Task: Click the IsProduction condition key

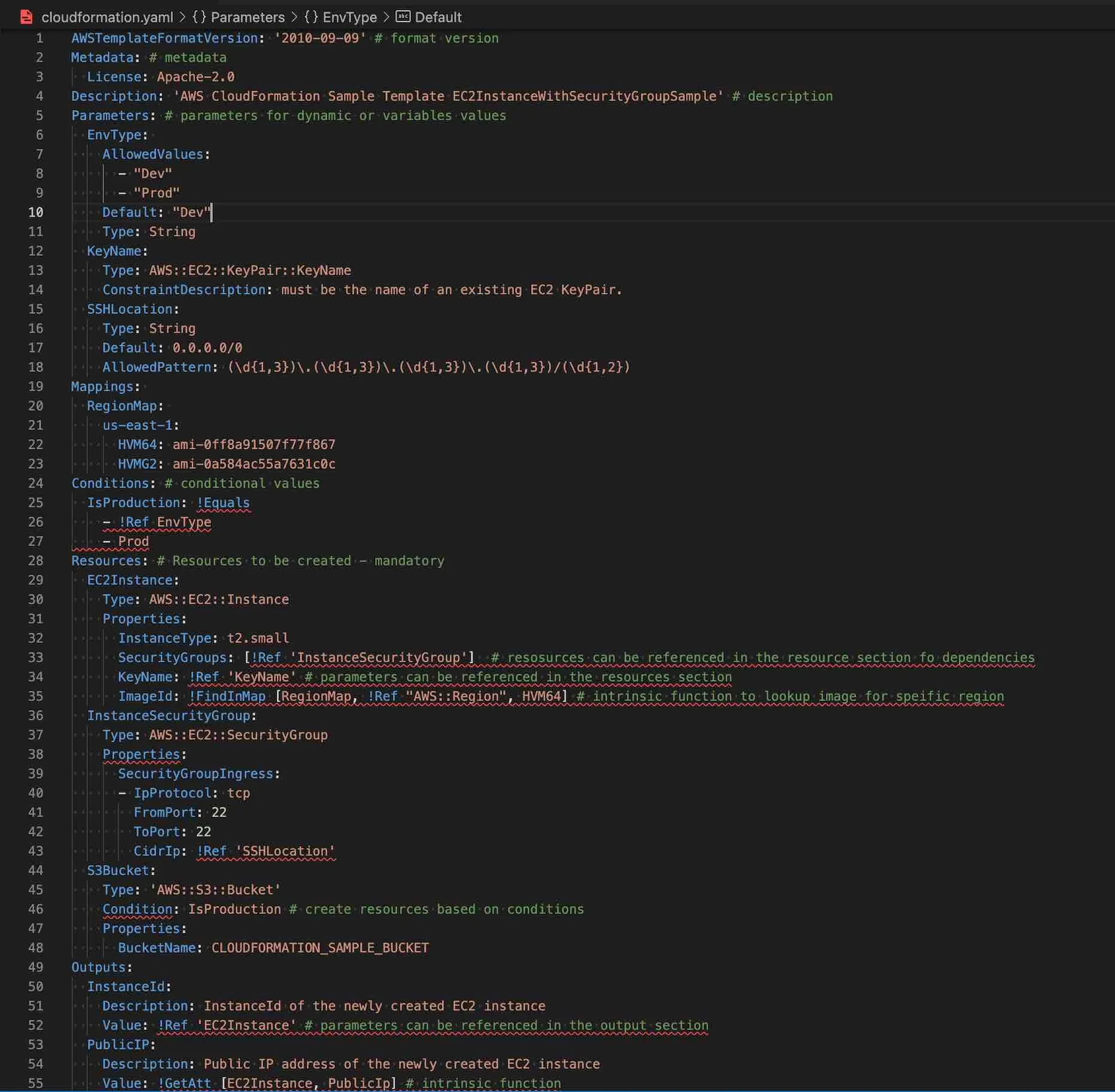Action: tap(133, 503)
